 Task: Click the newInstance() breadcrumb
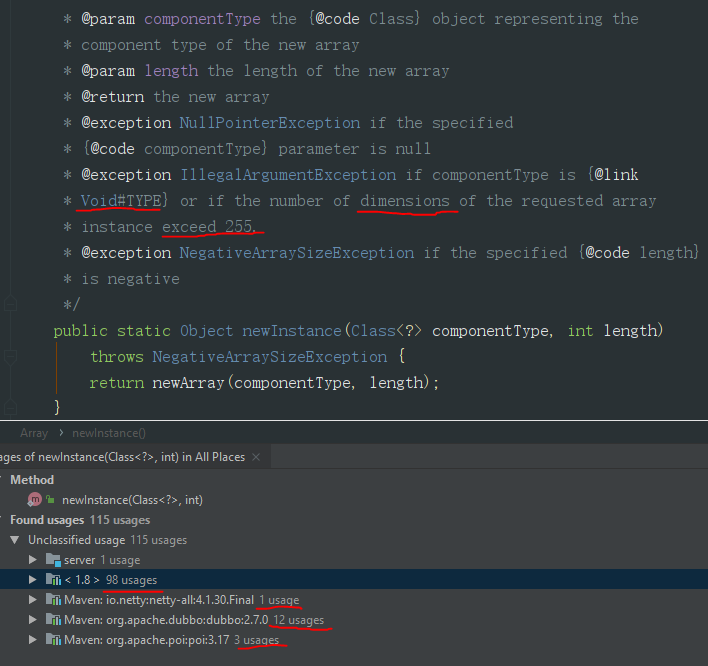click(x=109, y=433)
